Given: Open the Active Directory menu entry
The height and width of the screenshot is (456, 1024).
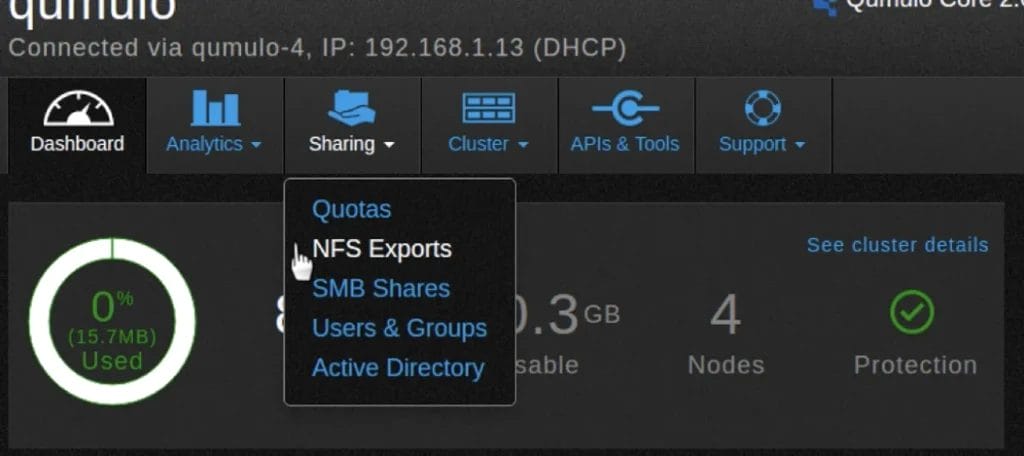Looking at the screenshot, I should pyautogui.click(x=398, y=368).
